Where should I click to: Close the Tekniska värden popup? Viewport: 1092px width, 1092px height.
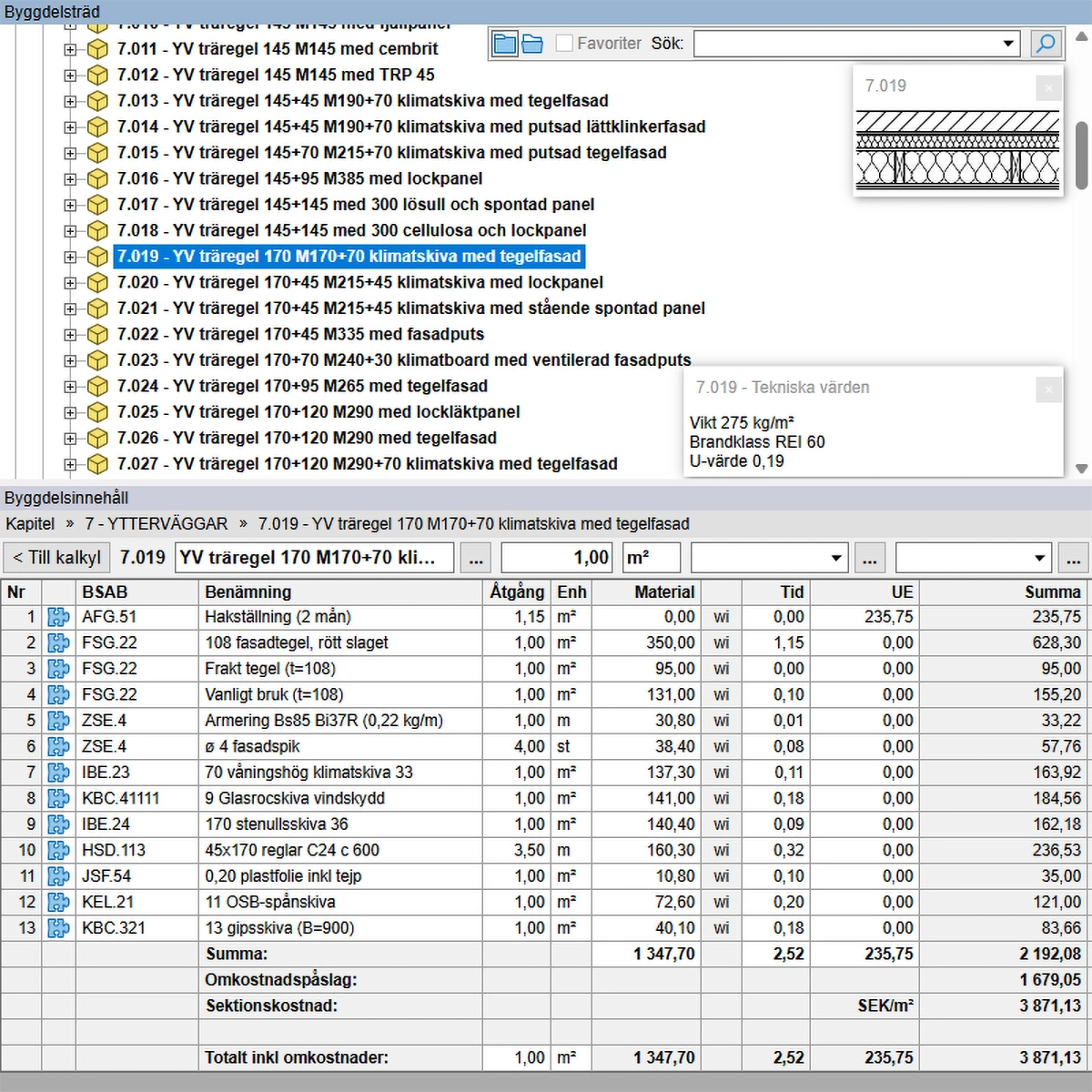point(1048,389)
